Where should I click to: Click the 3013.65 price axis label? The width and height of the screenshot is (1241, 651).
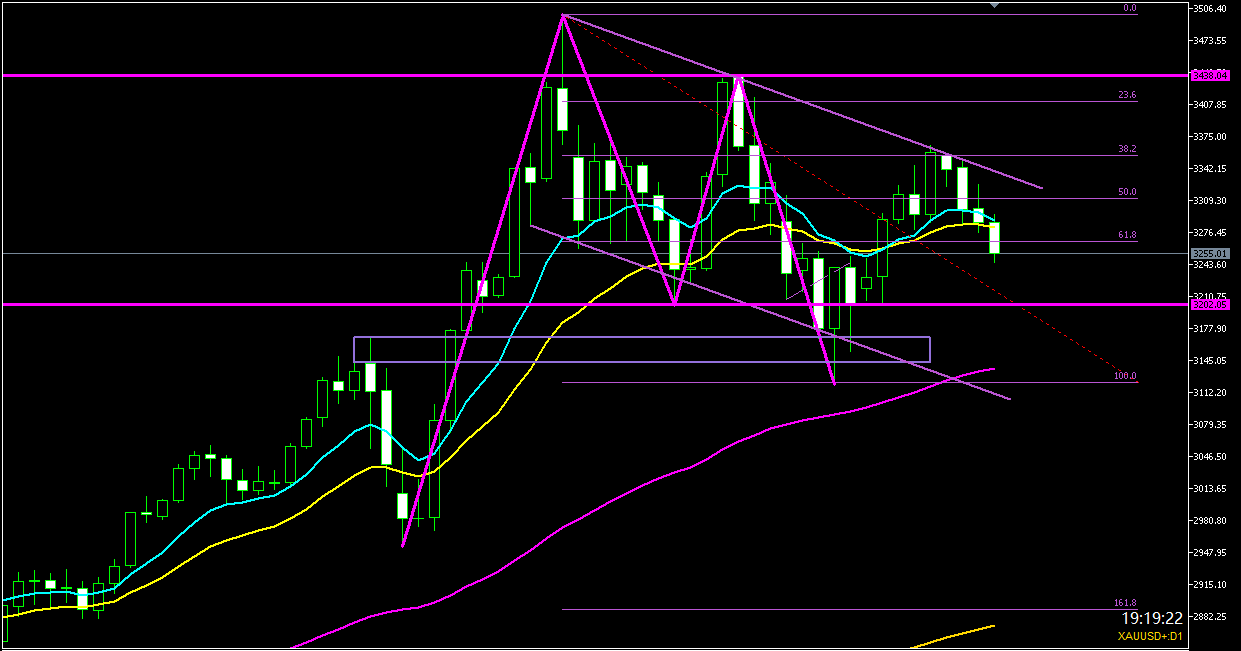point(1211,489)
